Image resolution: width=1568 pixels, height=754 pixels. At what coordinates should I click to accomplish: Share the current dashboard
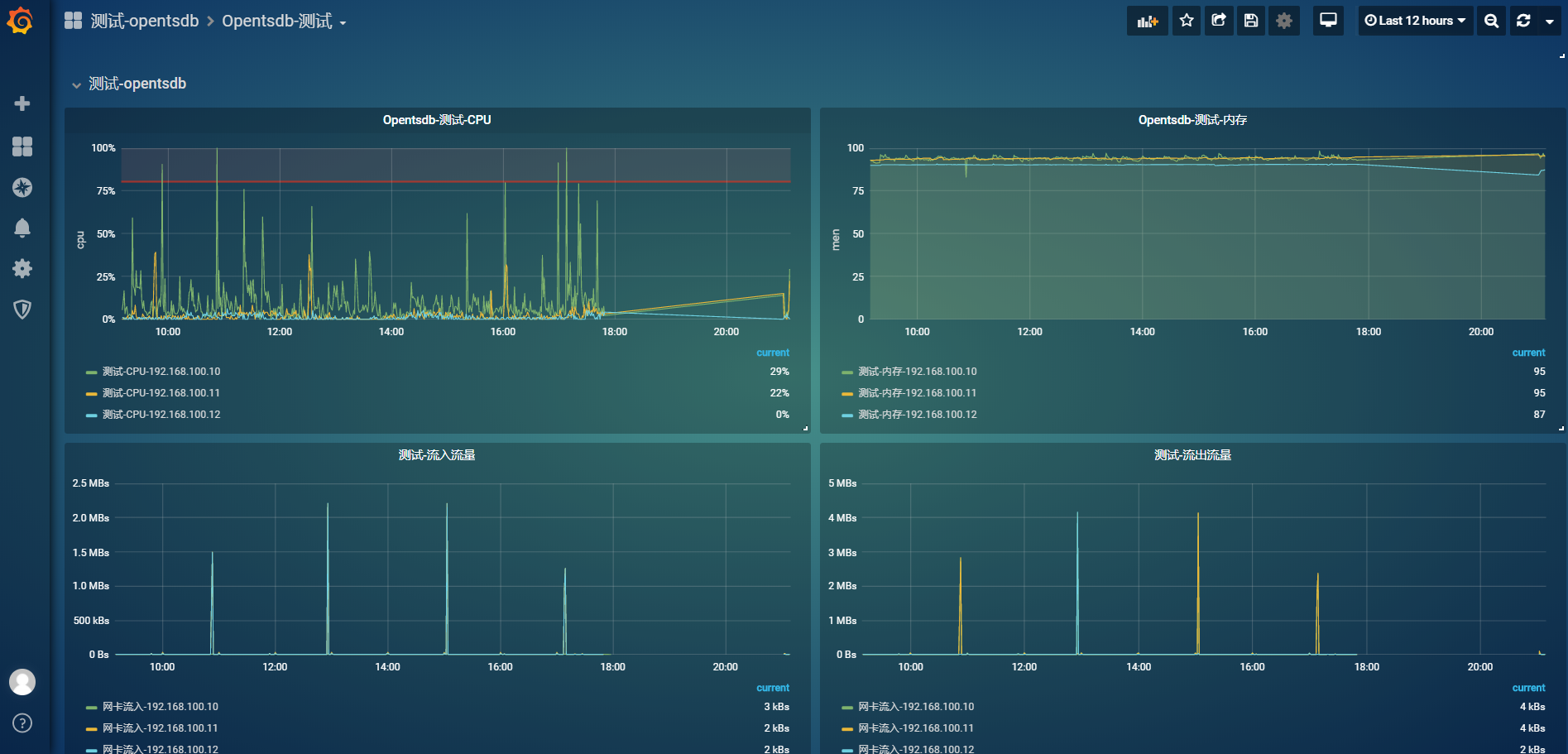1218,20
